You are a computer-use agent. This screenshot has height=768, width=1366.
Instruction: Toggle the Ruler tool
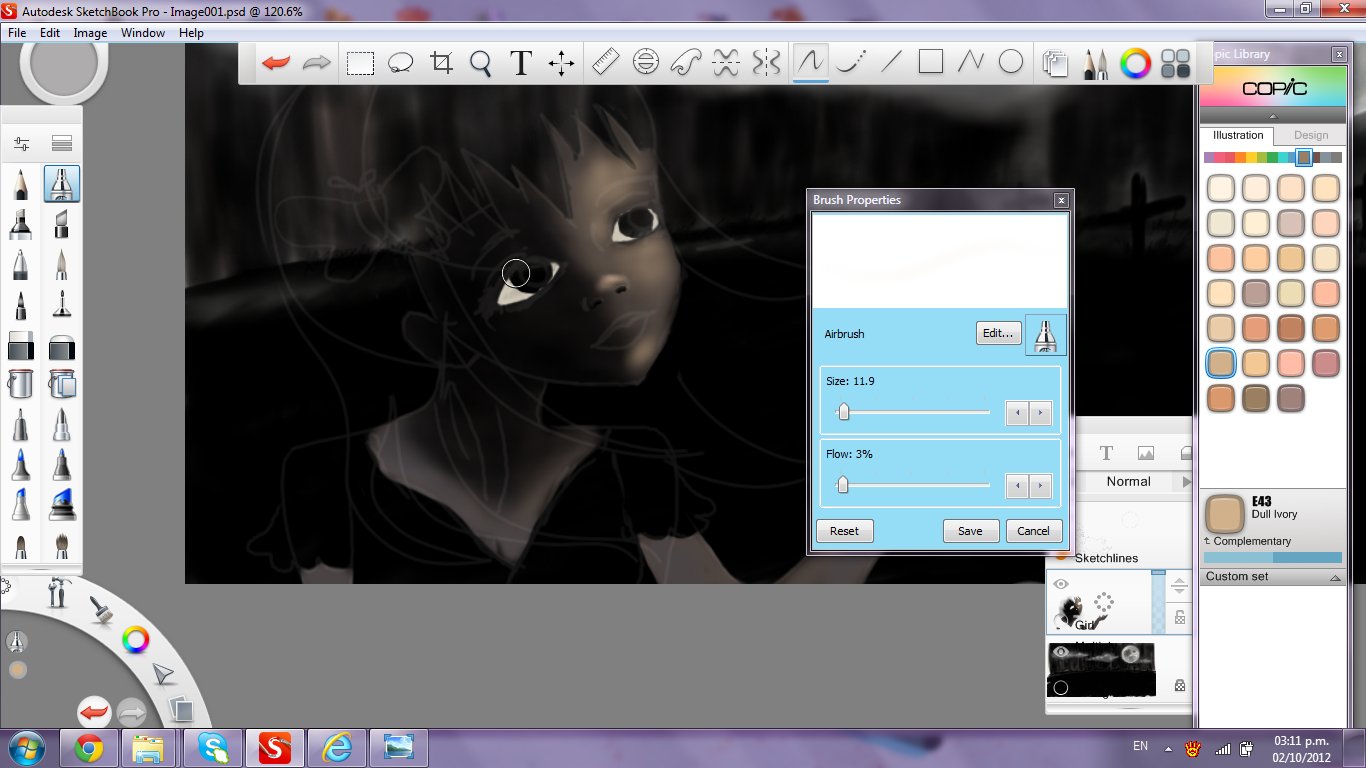coord(605,63)
